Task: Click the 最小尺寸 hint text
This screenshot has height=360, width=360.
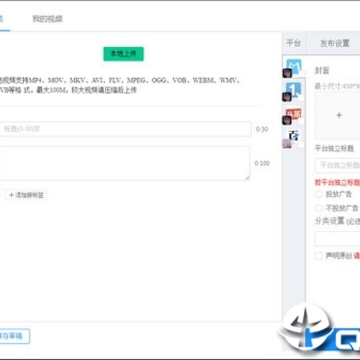Action: point(337,87)
